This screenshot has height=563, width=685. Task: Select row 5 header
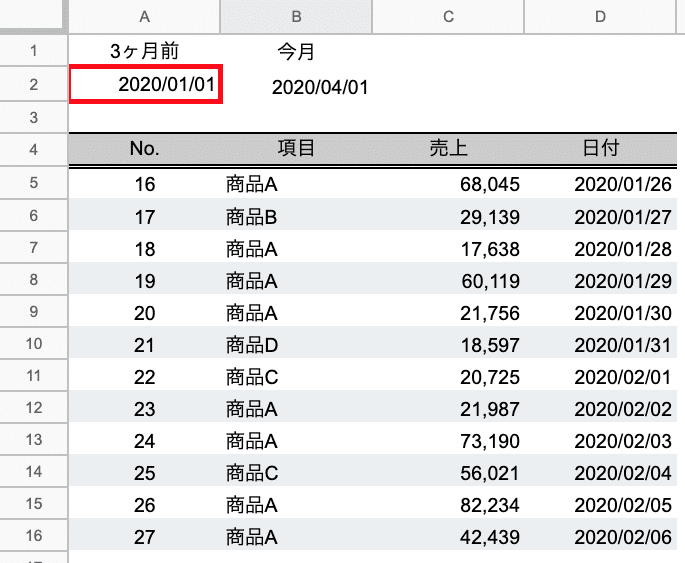coord(34,183)
